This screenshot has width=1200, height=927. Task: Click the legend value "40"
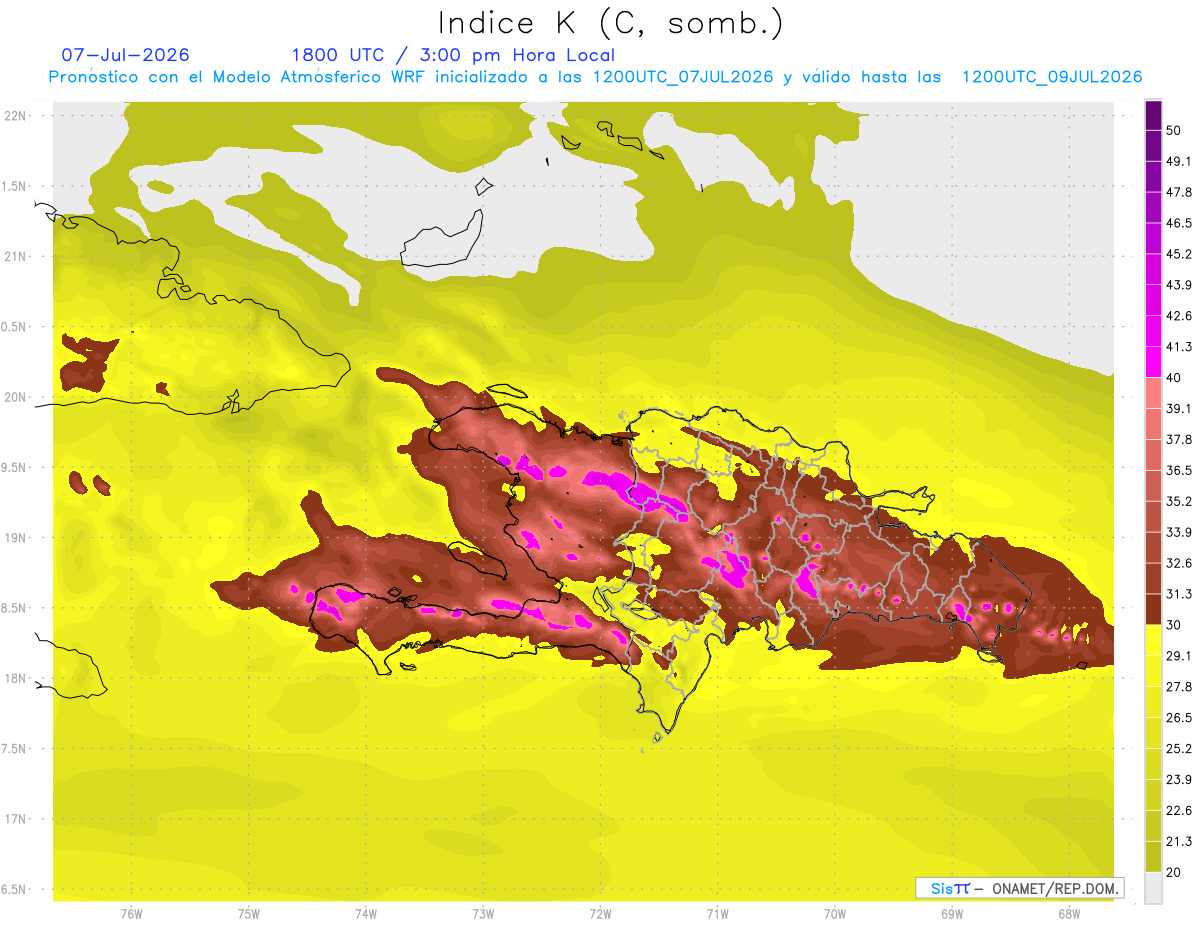tap(1174, 377)
